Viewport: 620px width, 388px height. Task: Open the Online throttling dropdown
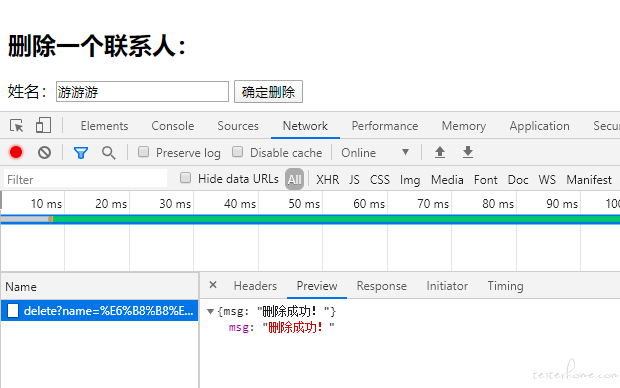pyautogui.click(x=375, y=153)
